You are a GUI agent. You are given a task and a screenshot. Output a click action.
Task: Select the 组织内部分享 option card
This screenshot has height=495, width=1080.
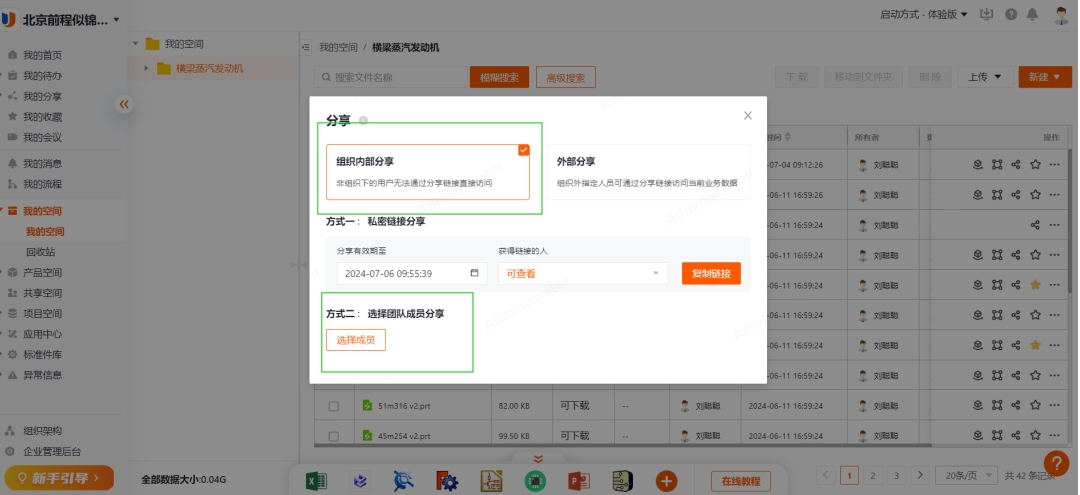pyautogui.click(x=427, y=172)
